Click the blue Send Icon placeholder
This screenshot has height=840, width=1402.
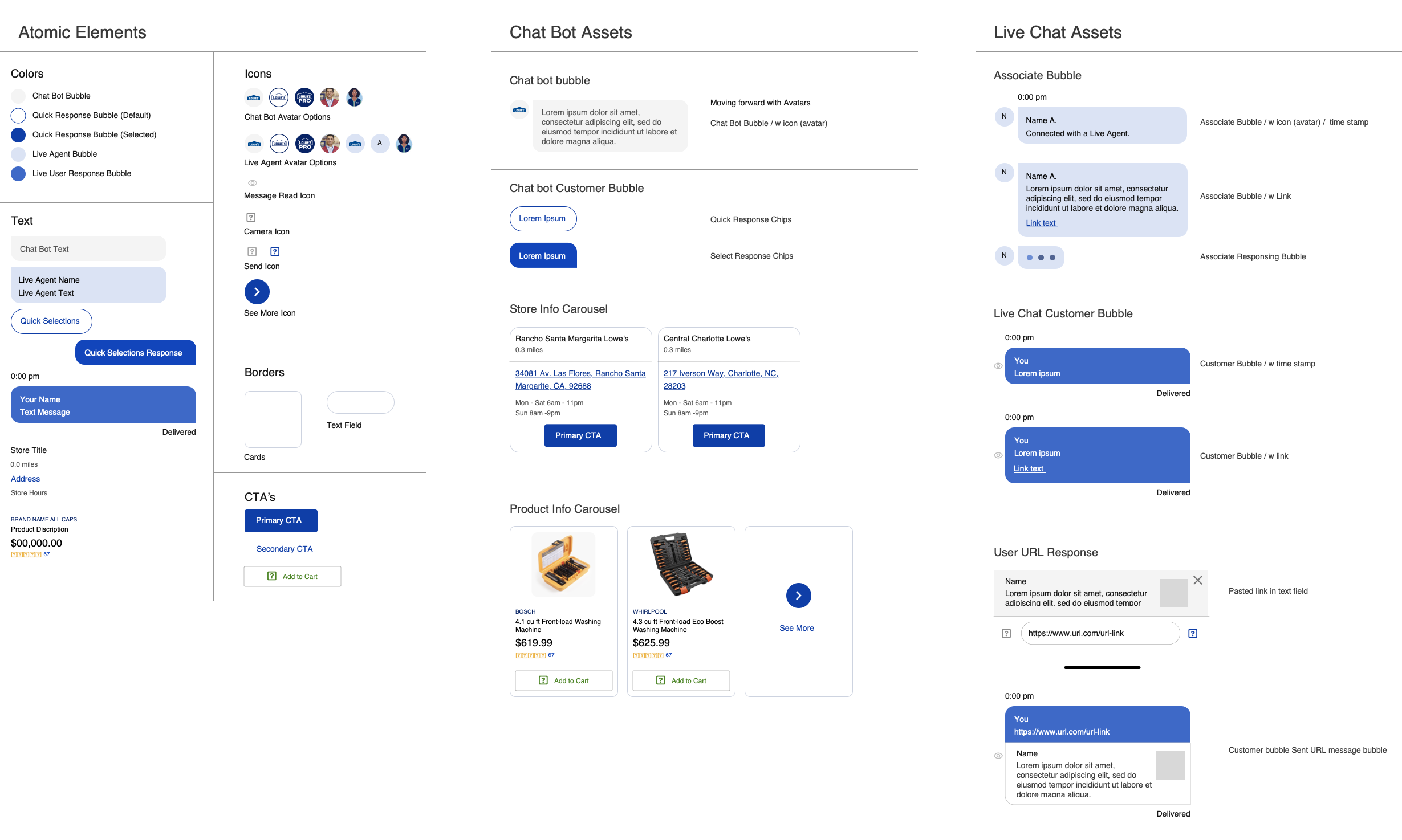coord(275,251)
